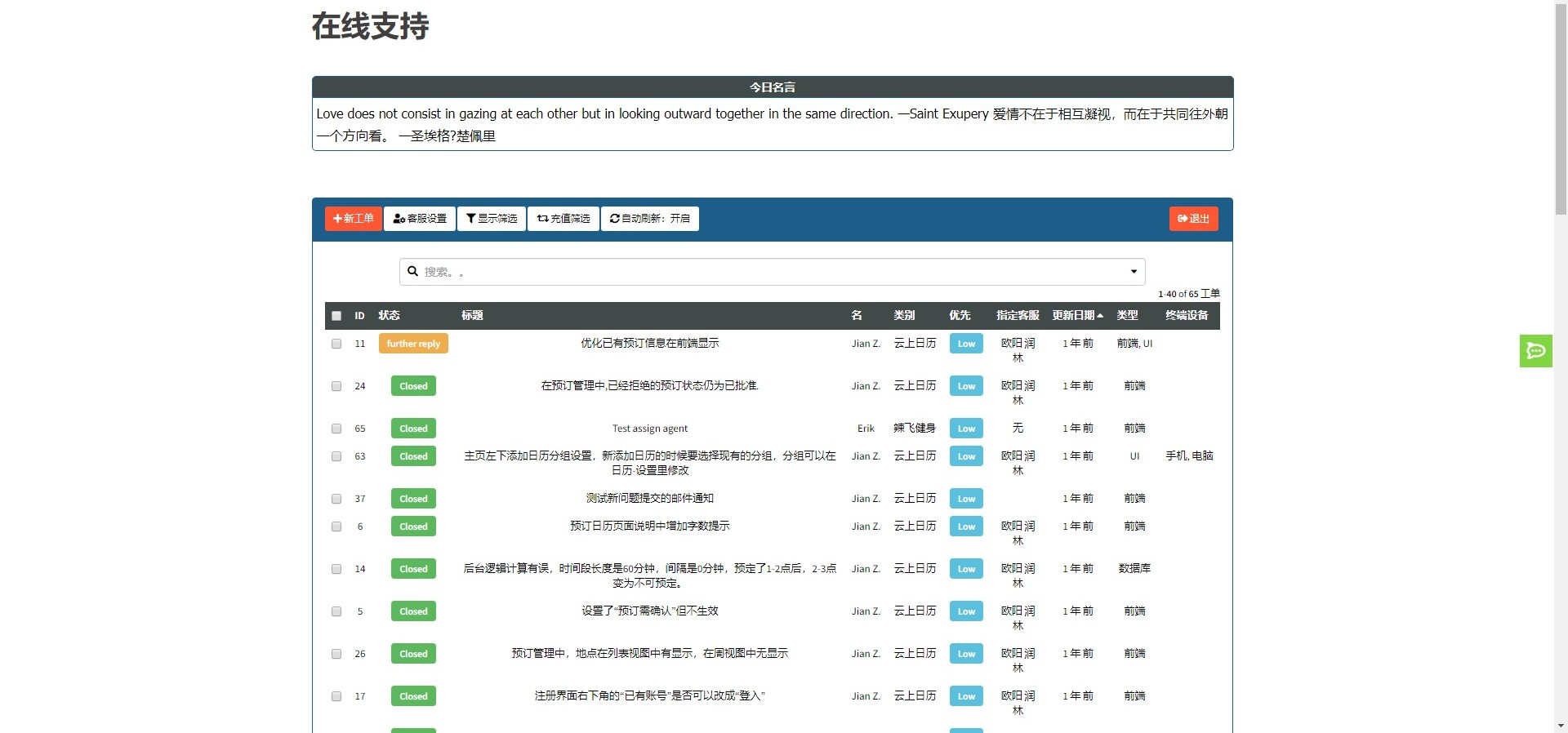Log out using the 退出 button
This screenshot has height=733, width=1568.
pos(1193,219)
